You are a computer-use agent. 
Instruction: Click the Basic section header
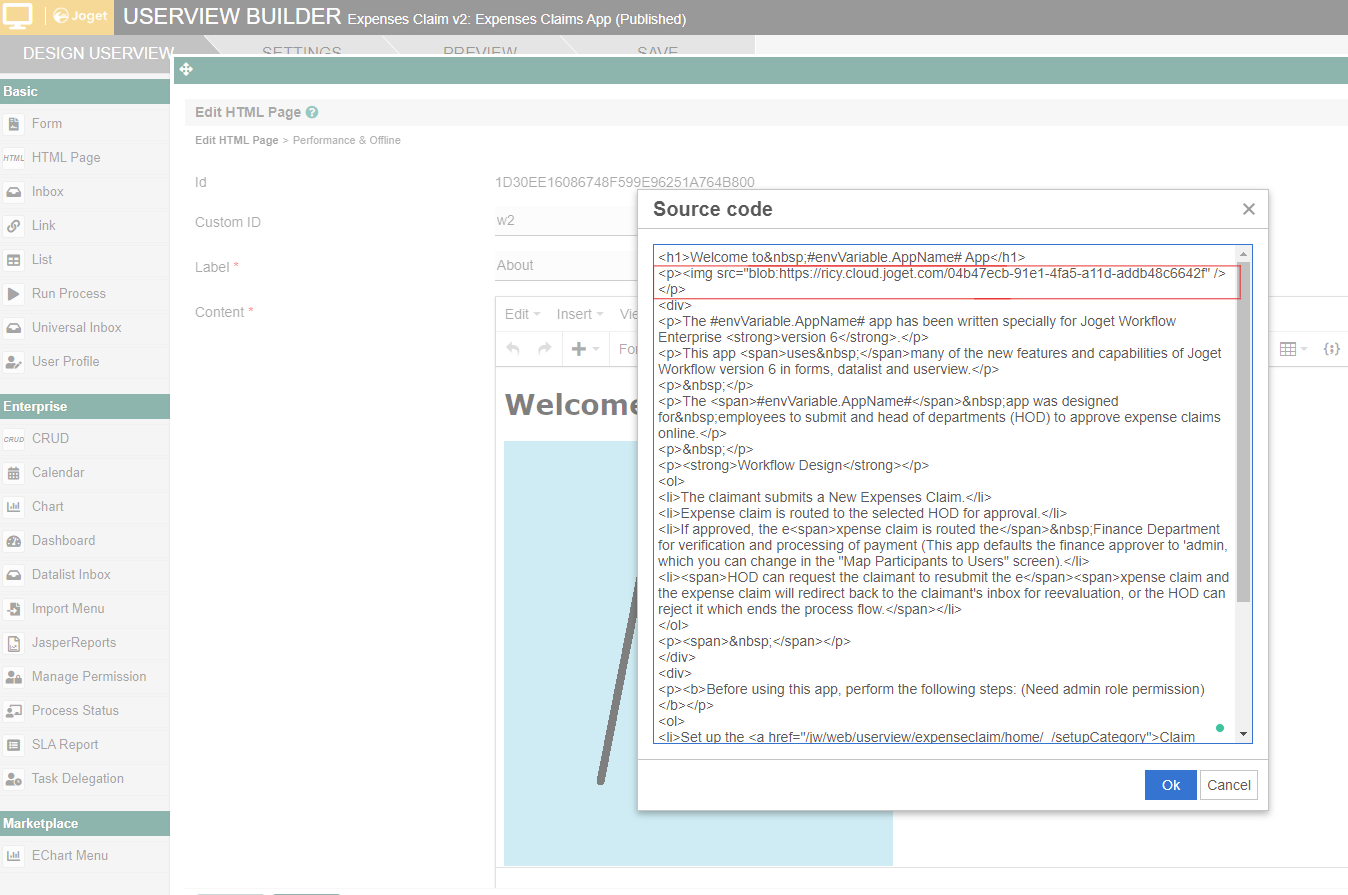pyautogui.click(x=85, y=91)
